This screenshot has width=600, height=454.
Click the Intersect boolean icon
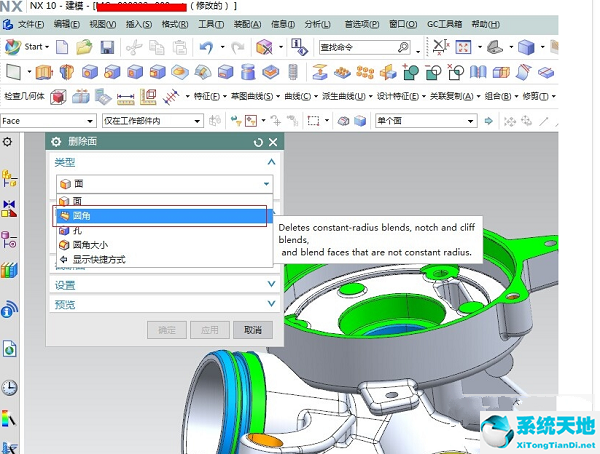(x=455, y=72)
